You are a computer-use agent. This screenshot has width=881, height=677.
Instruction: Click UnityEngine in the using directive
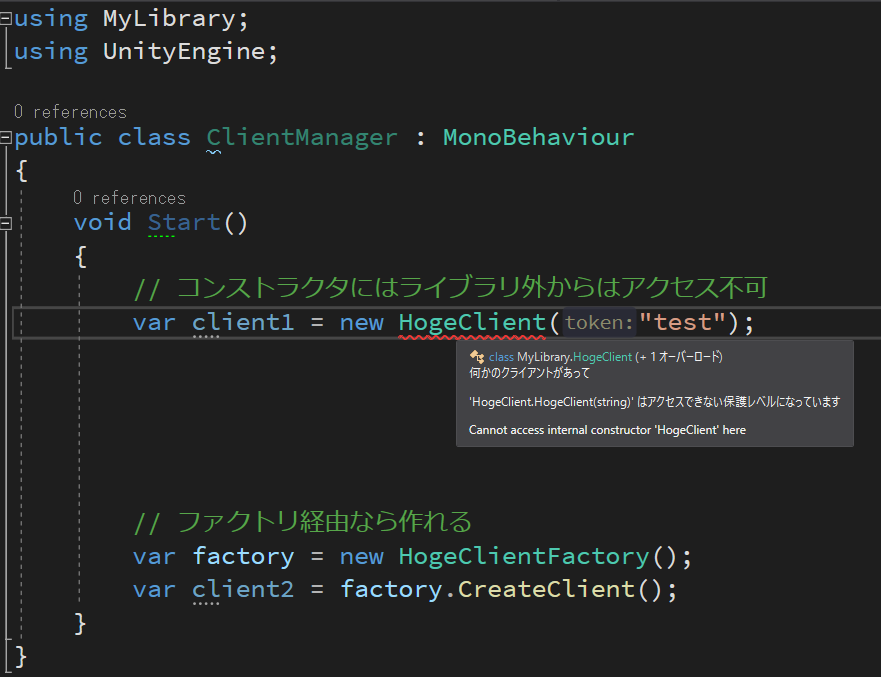pyautogui.click(x=184, y=52)
